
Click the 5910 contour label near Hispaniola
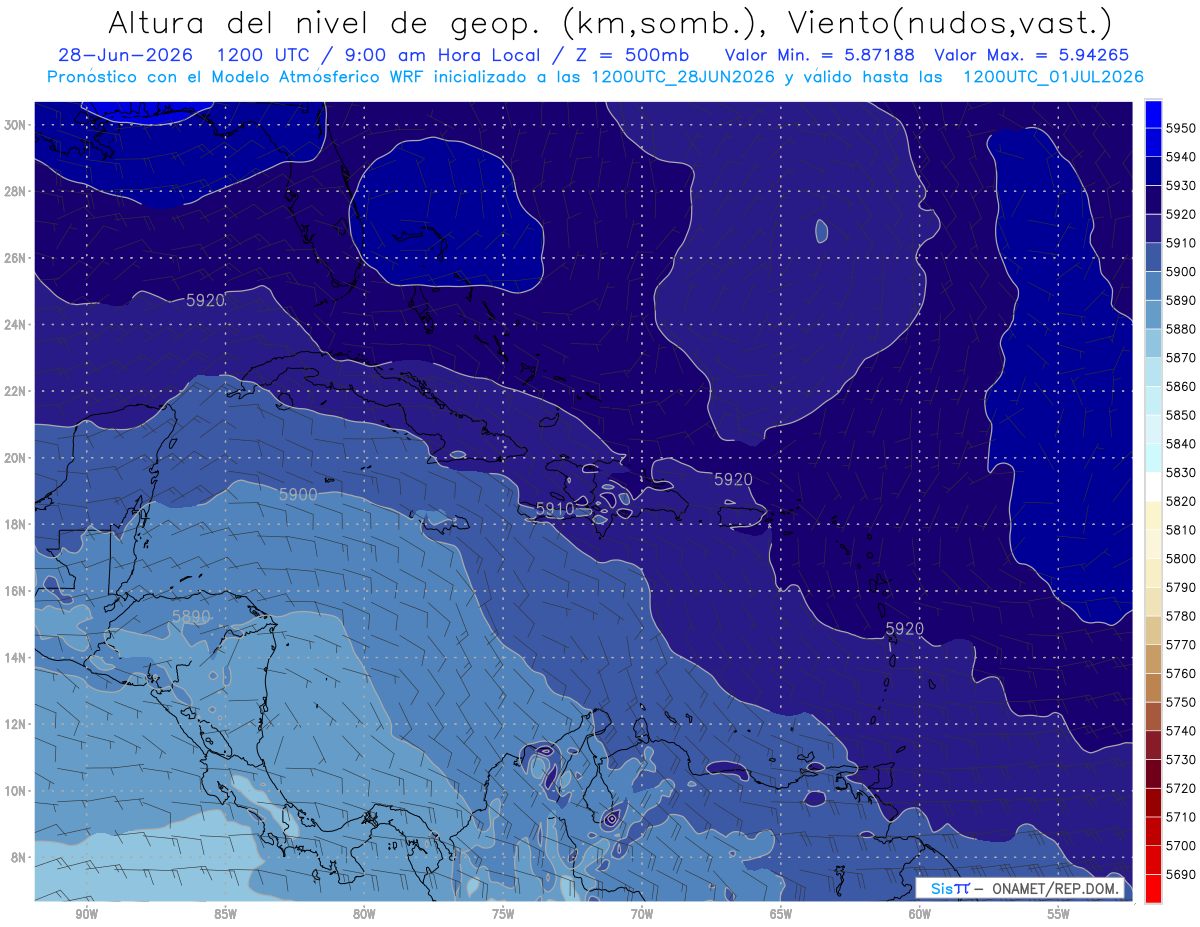pos(555,508)
